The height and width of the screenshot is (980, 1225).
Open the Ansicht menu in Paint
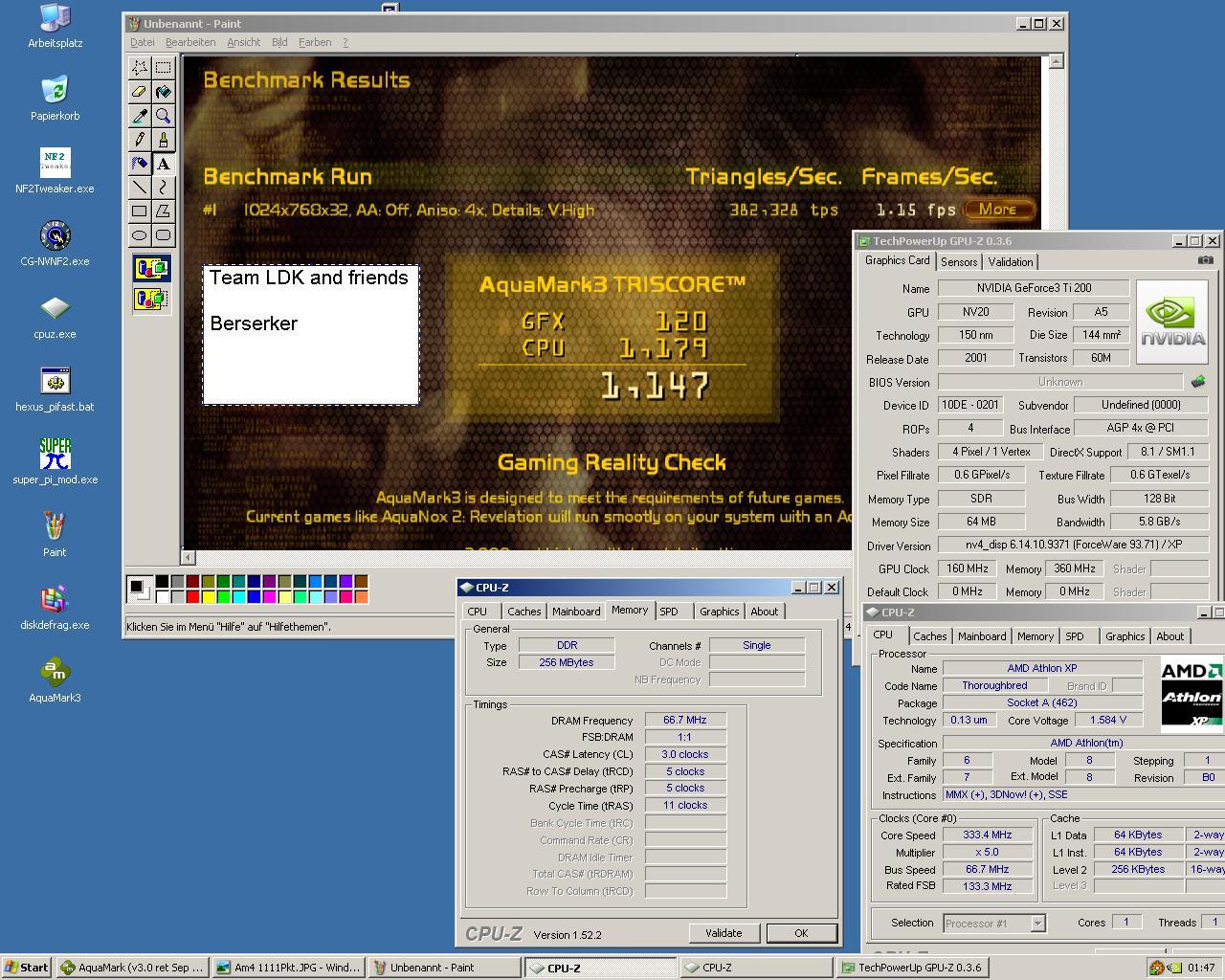(244, 42)
